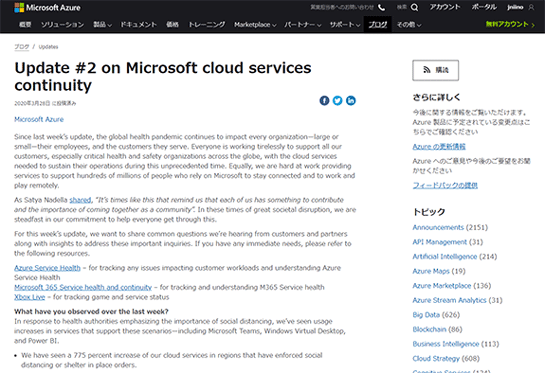Screen dimensions: 545x373
Task: Click the post date text
Action: pyautogui.click(x=45, y=104)
